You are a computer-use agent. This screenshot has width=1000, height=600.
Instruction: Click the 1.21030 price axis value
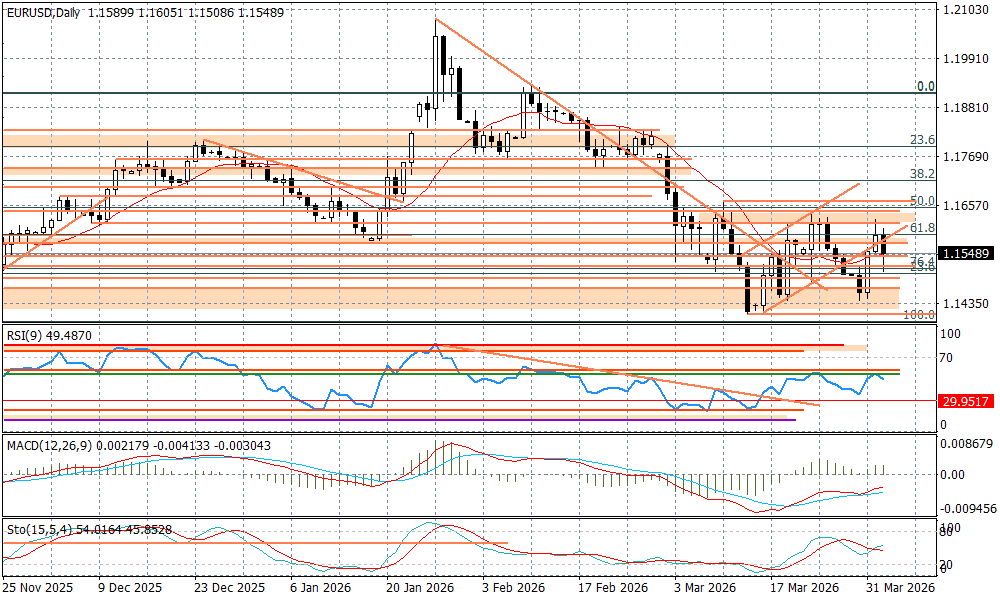pyautogui.click(x=967, y=10)
